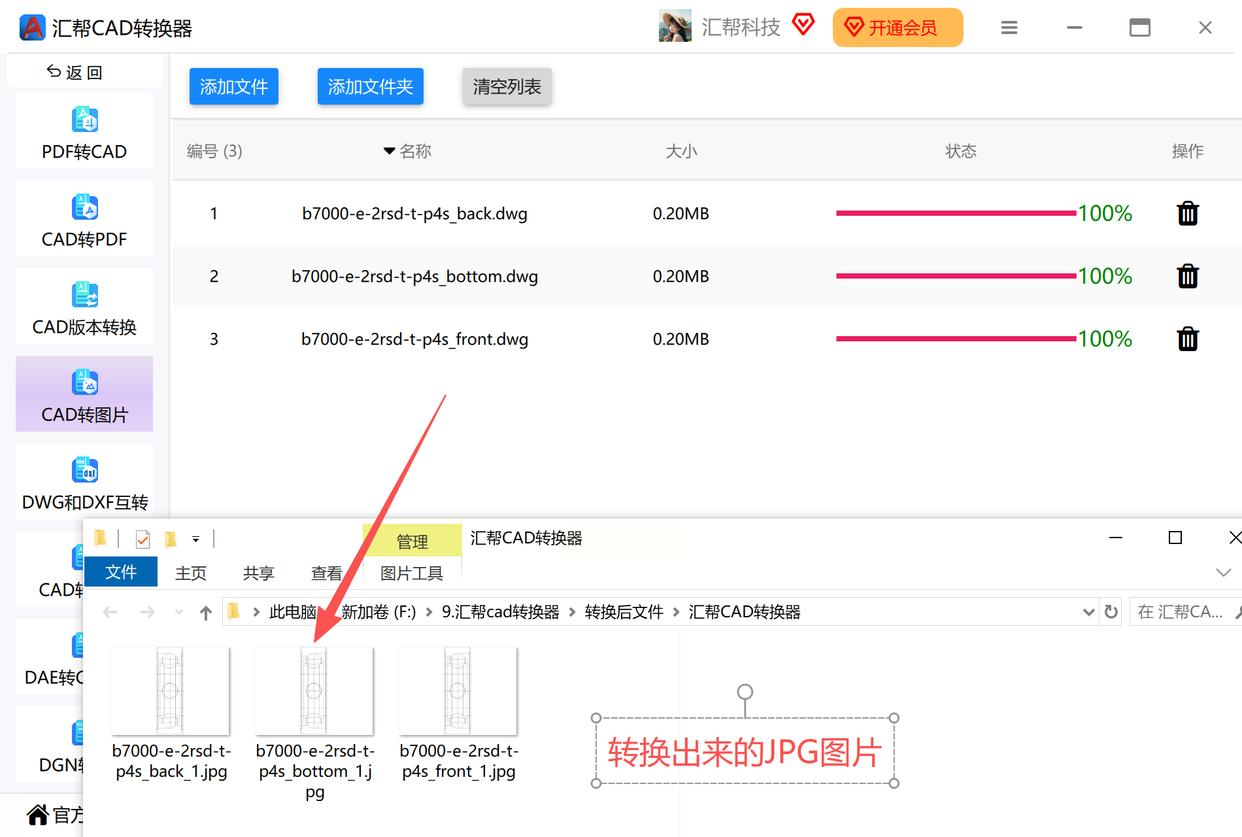
Task: Select the CAD转PDF sidebar icon
Action: coord(84,207)
